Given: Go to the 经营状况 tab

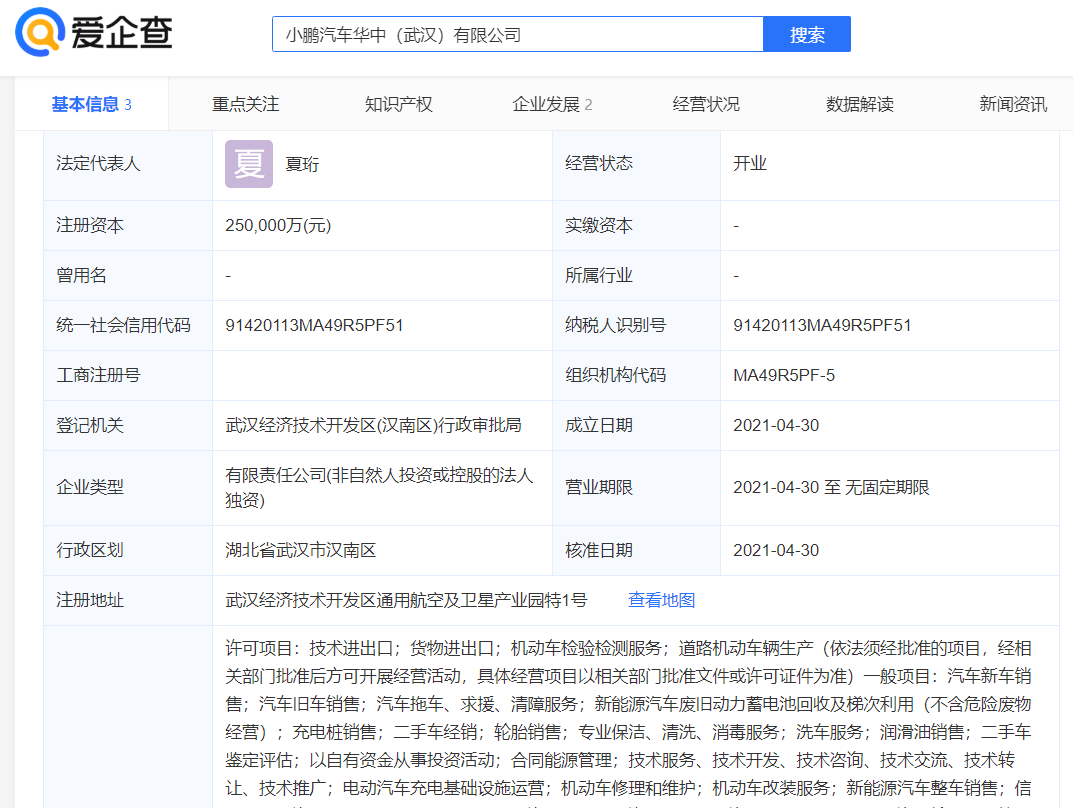Looking at the screenshot, I should click(x=706, y=104).
